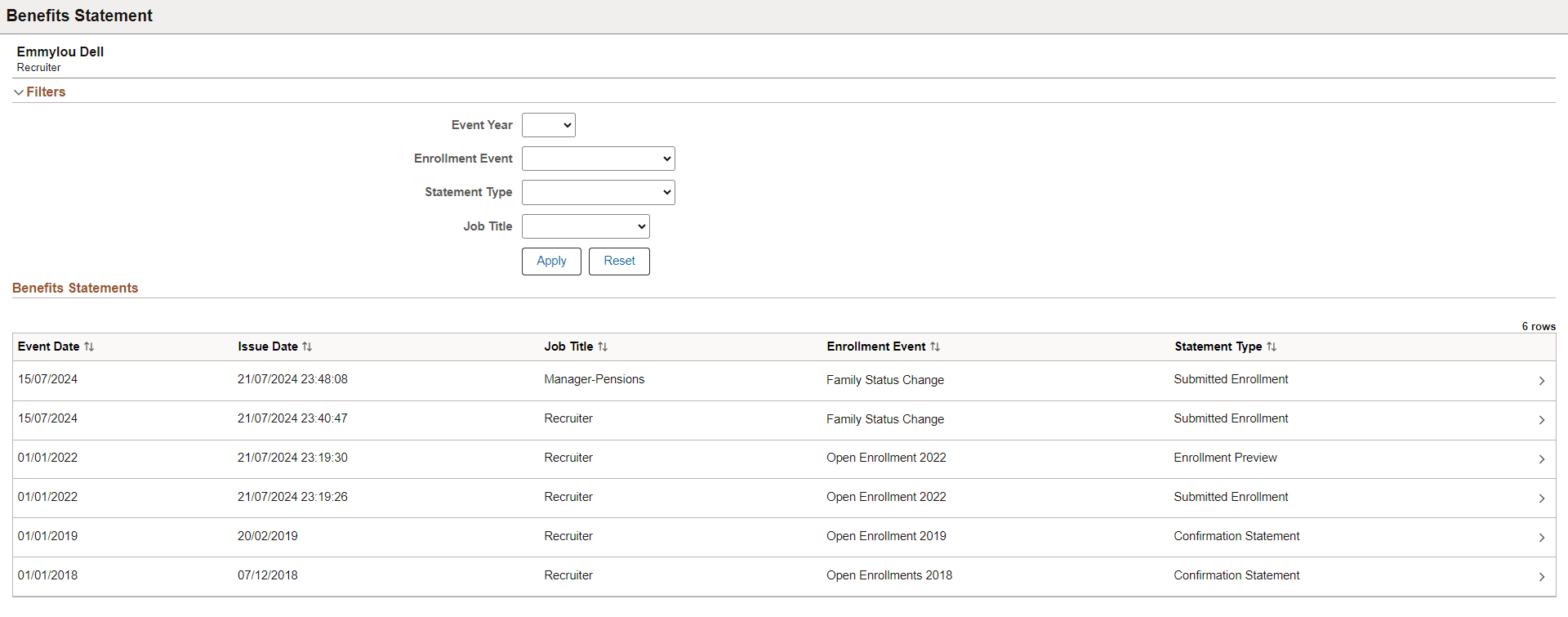This screenshot has width=1568, height=617.
Task: Select issue date 20/02/2019
Action: click(268, 536)
